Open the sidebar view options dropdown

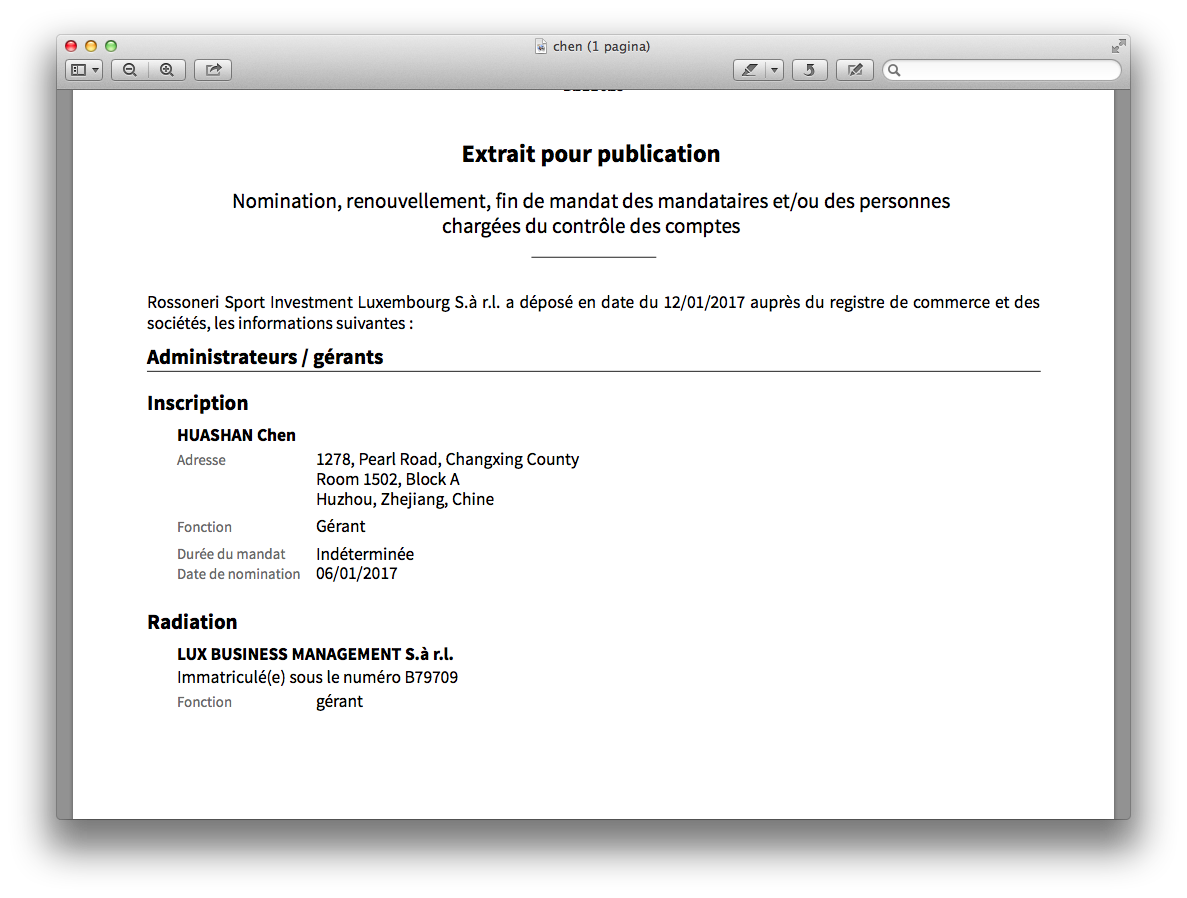pyautogui.click(x=84, y=70)
